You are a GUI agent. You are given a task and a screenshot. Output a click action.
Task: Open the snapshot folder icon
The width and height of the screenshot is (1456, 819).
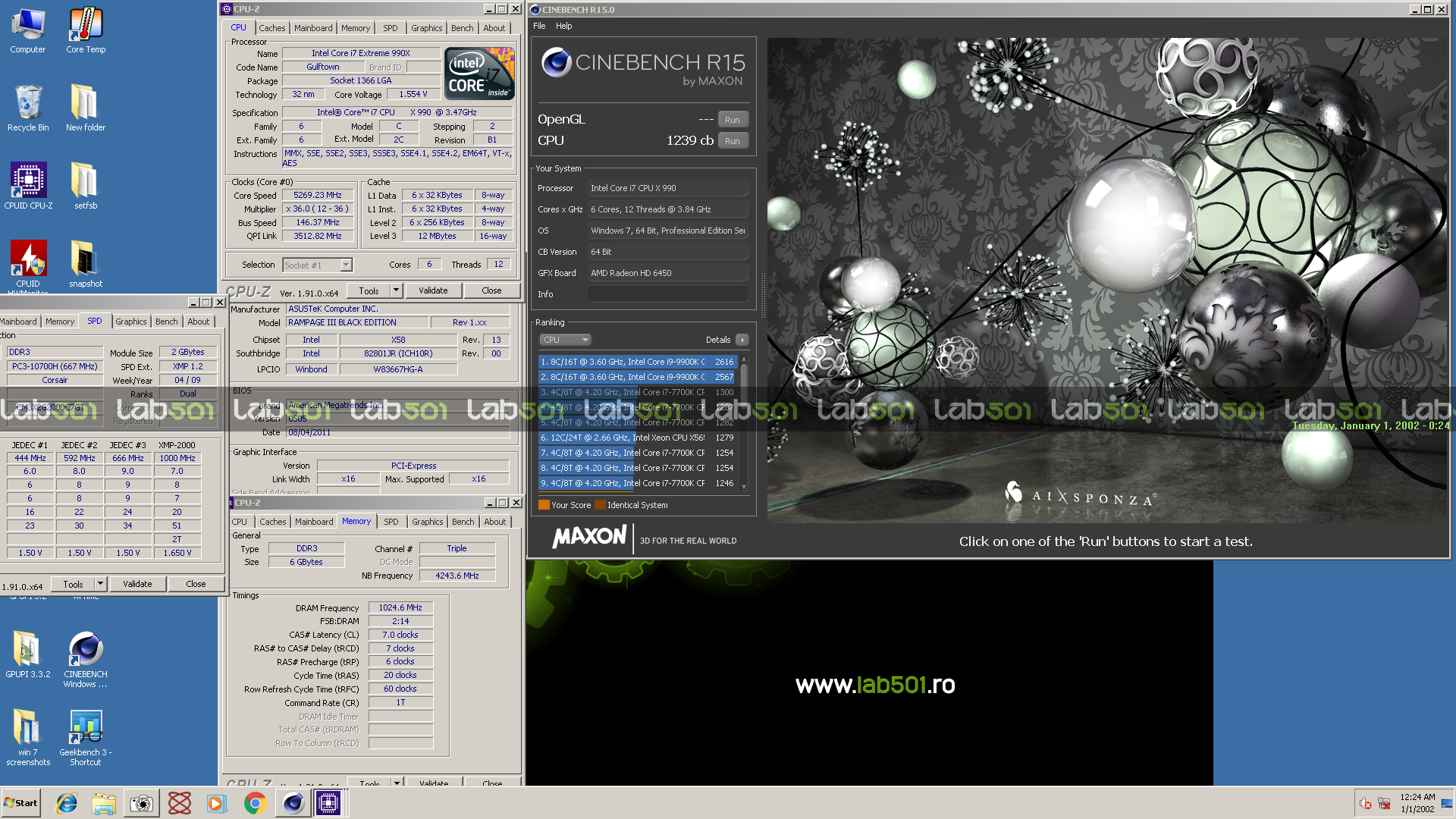(x=86, y=265)
